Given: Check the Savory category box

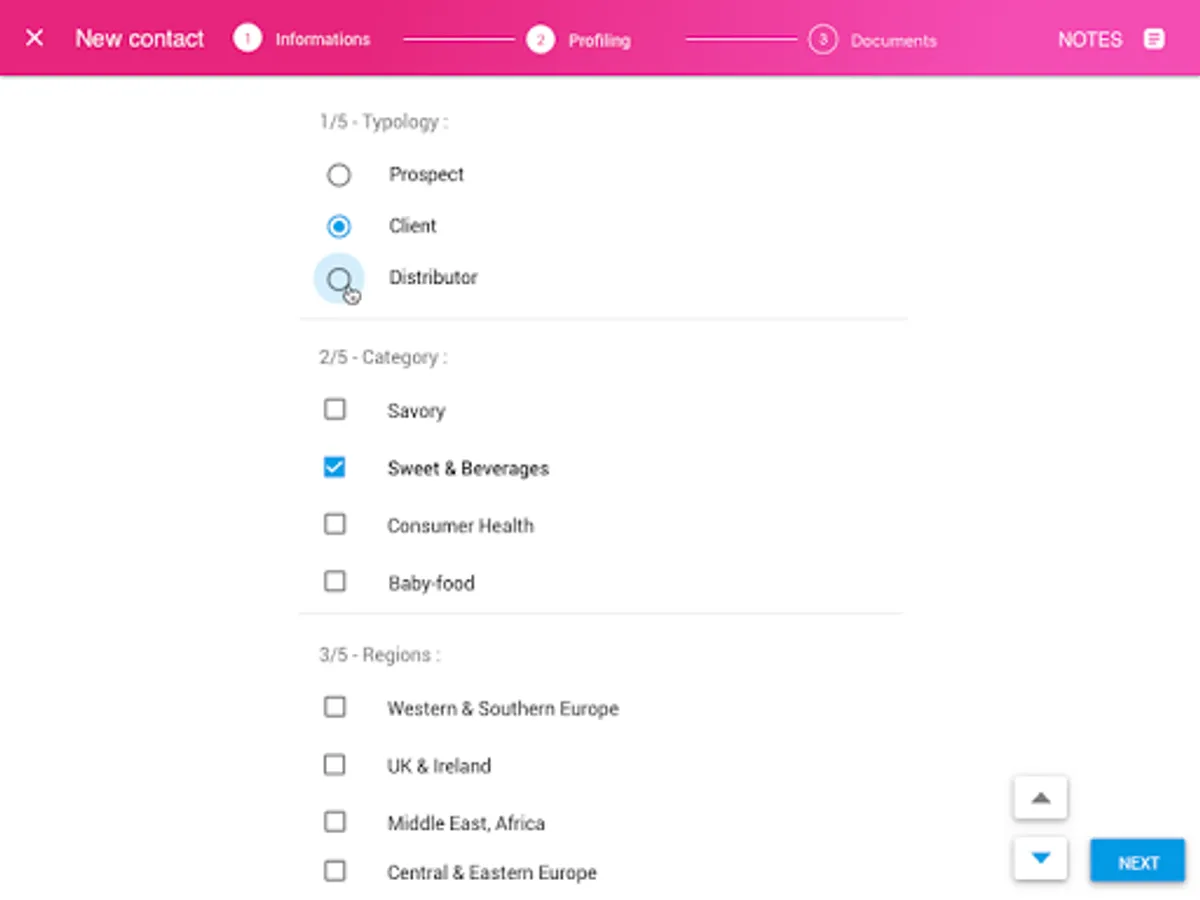Looking at the screenshot, I should [335, 410].
